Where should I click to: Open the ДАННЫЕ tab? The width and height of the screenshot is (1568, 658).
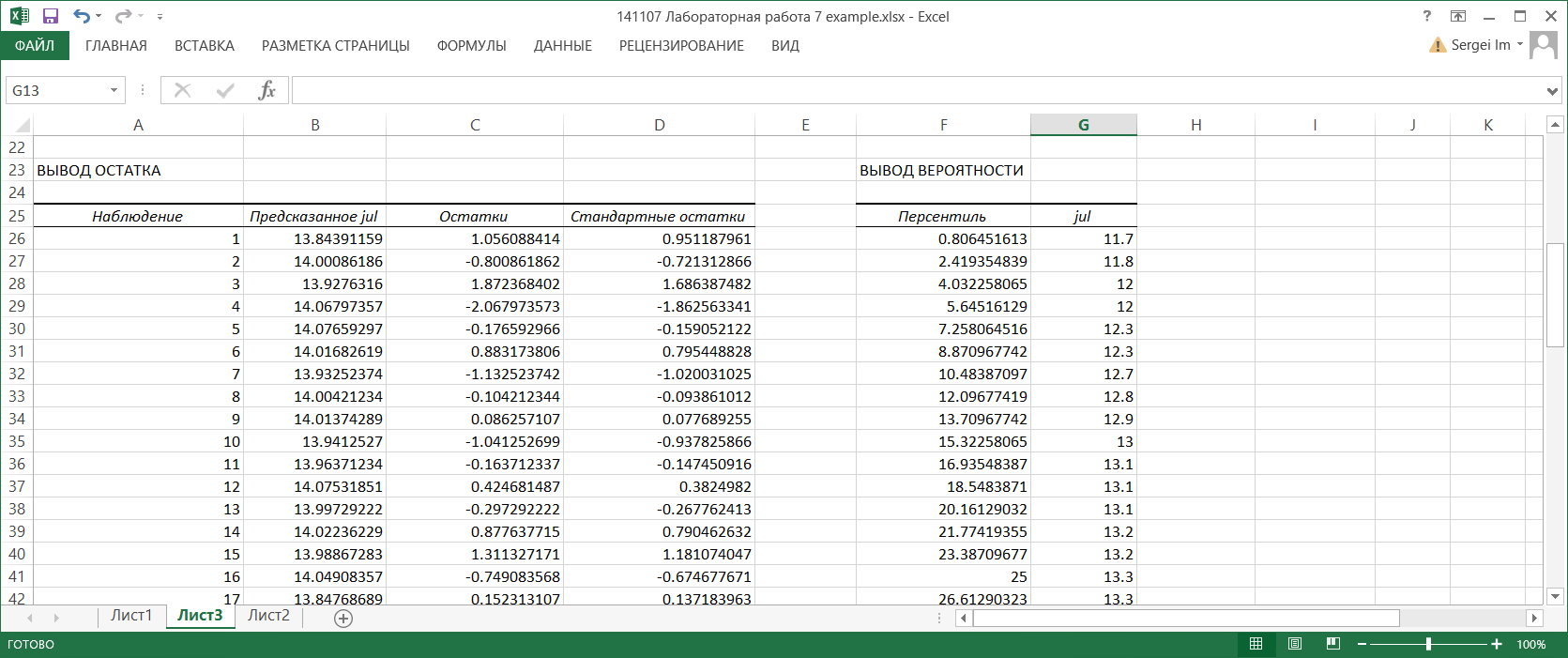click(563, 46)
